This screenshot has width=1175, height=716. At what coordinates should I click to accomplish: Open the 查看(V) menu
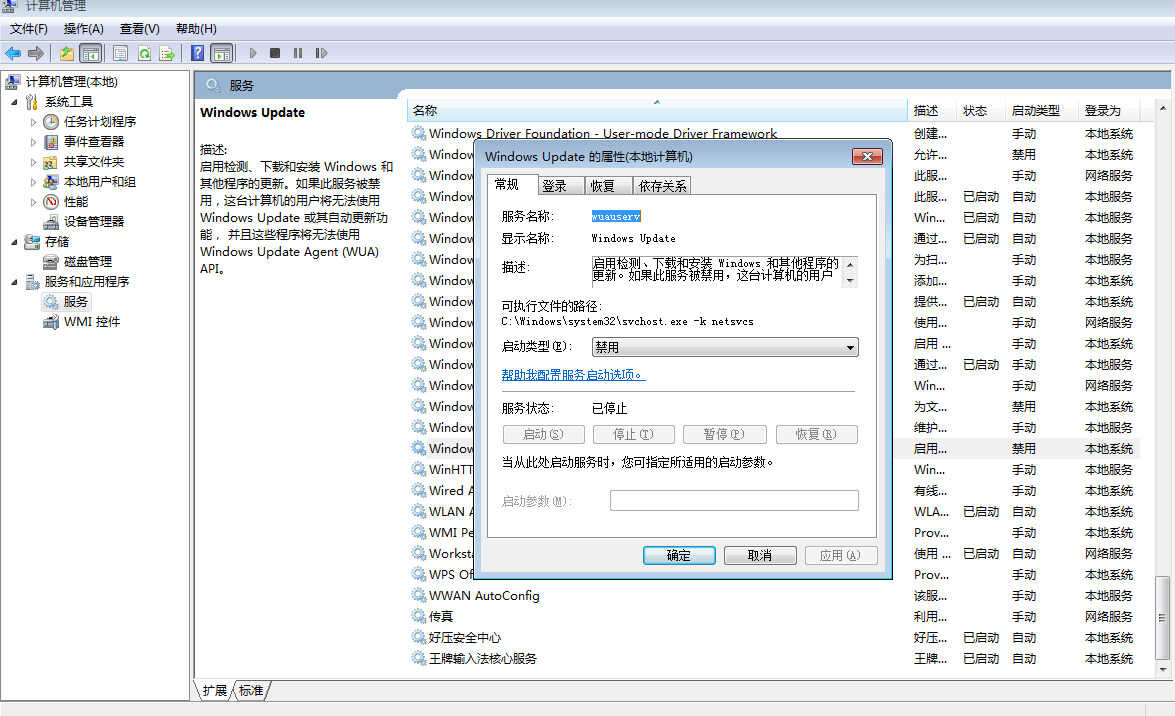tap(139, 28)
